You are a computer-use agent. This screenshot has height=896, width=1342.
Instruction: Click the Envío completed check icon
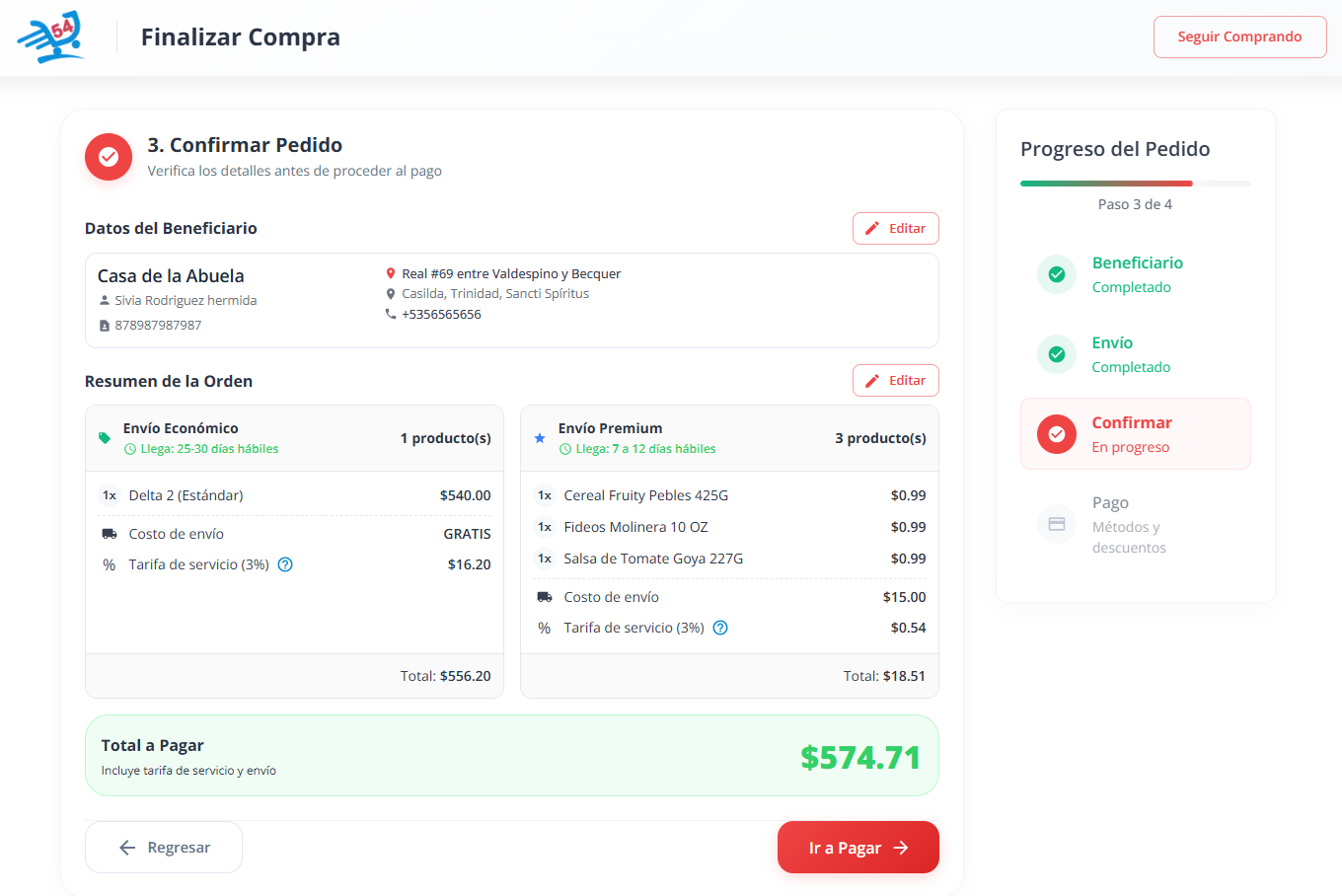[x=1056, y=354]
